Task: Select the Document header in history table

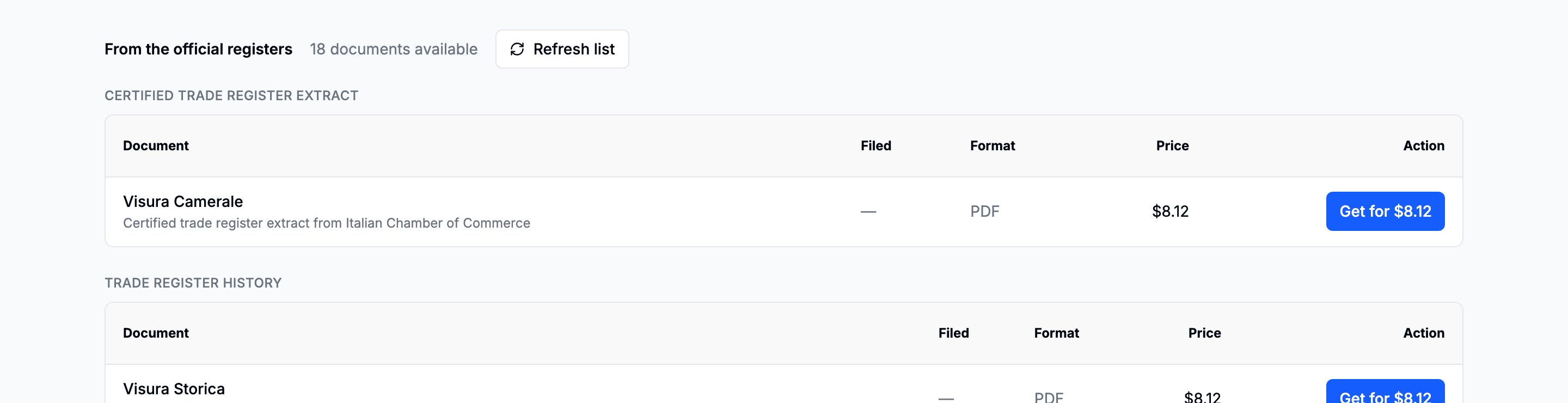Action: coord(156,333)
